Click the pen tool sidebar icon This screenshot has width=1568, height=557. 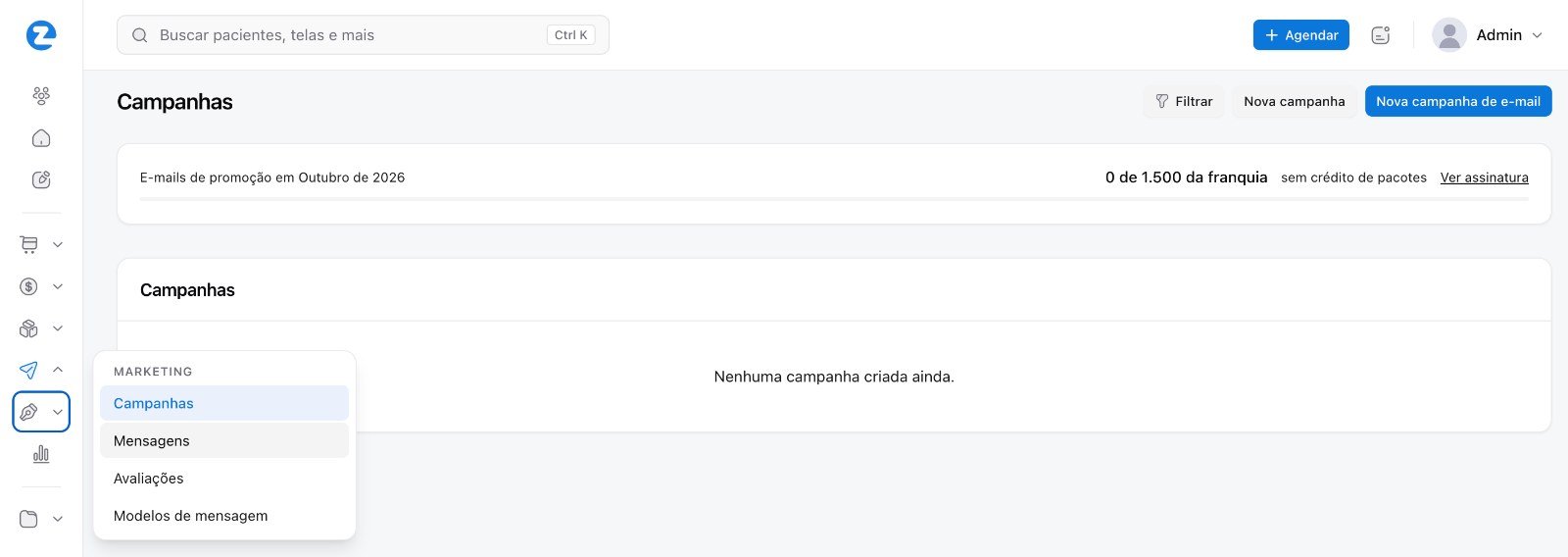coord(29,412)
